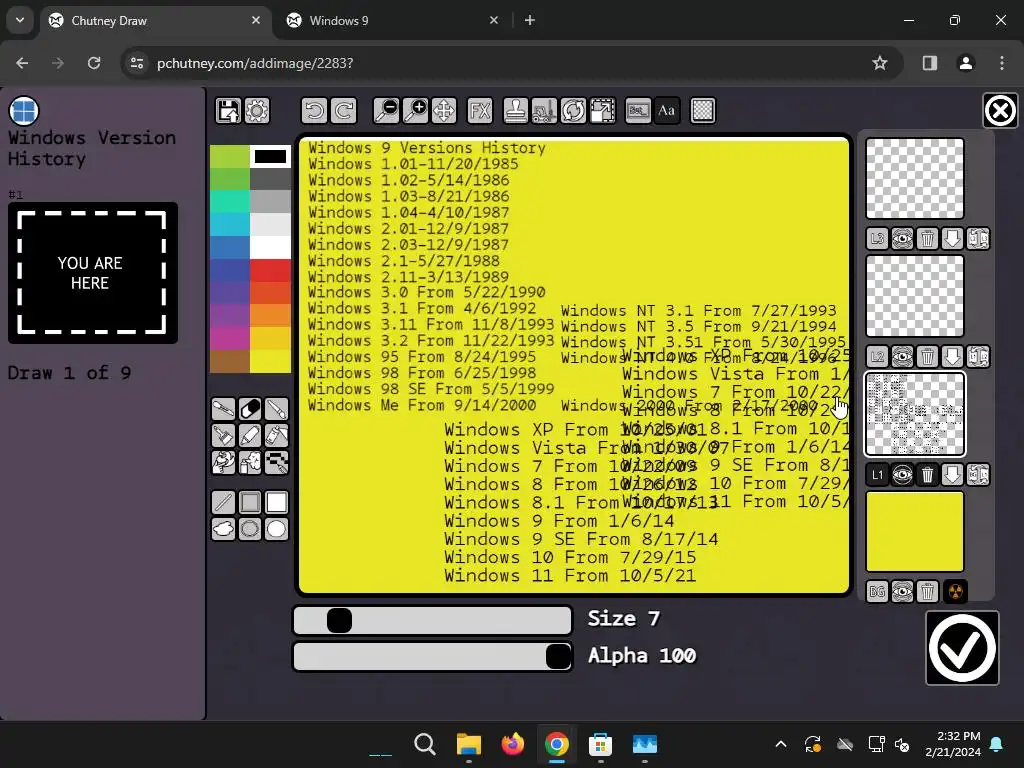The image size is (1024, 768).
Task: Select the stamp tool
Action: point(516,111)
